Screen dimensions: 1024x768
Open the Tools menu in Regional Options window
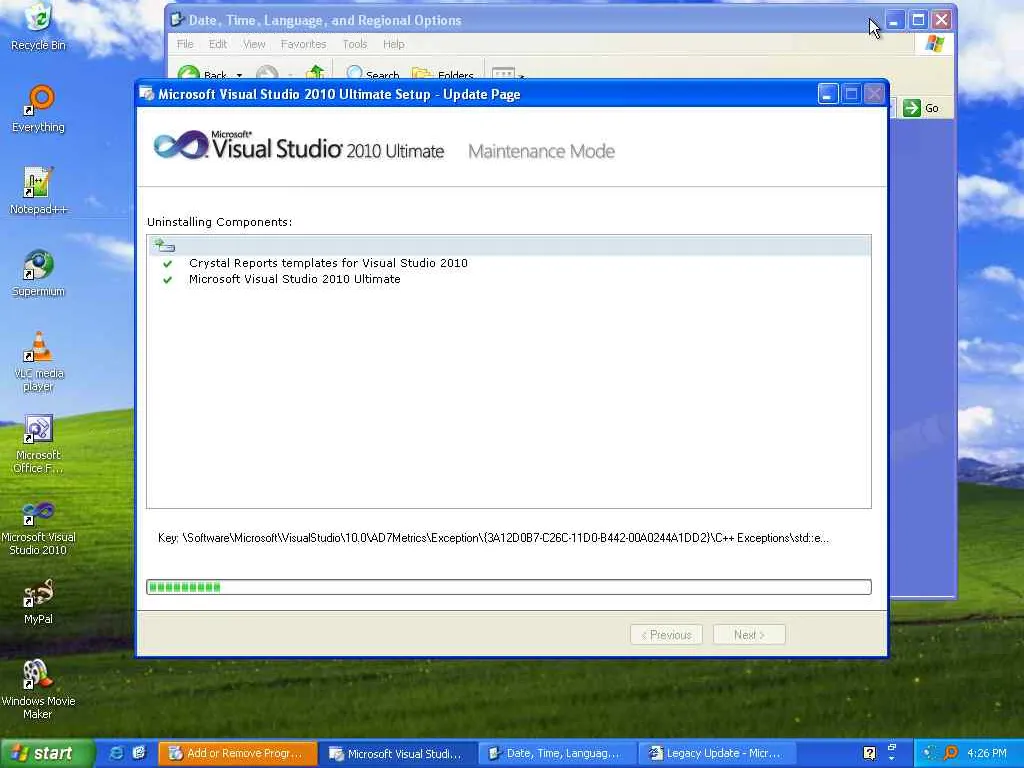355,44
